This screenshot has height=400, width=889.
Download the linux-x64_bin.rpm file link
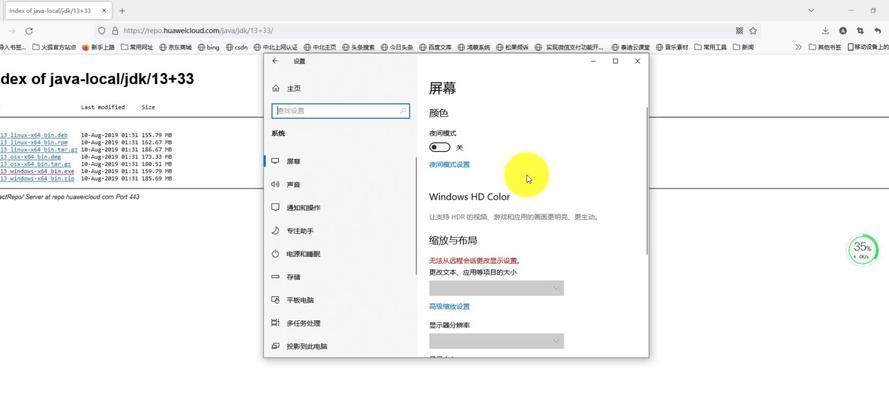tap(33, 142)
